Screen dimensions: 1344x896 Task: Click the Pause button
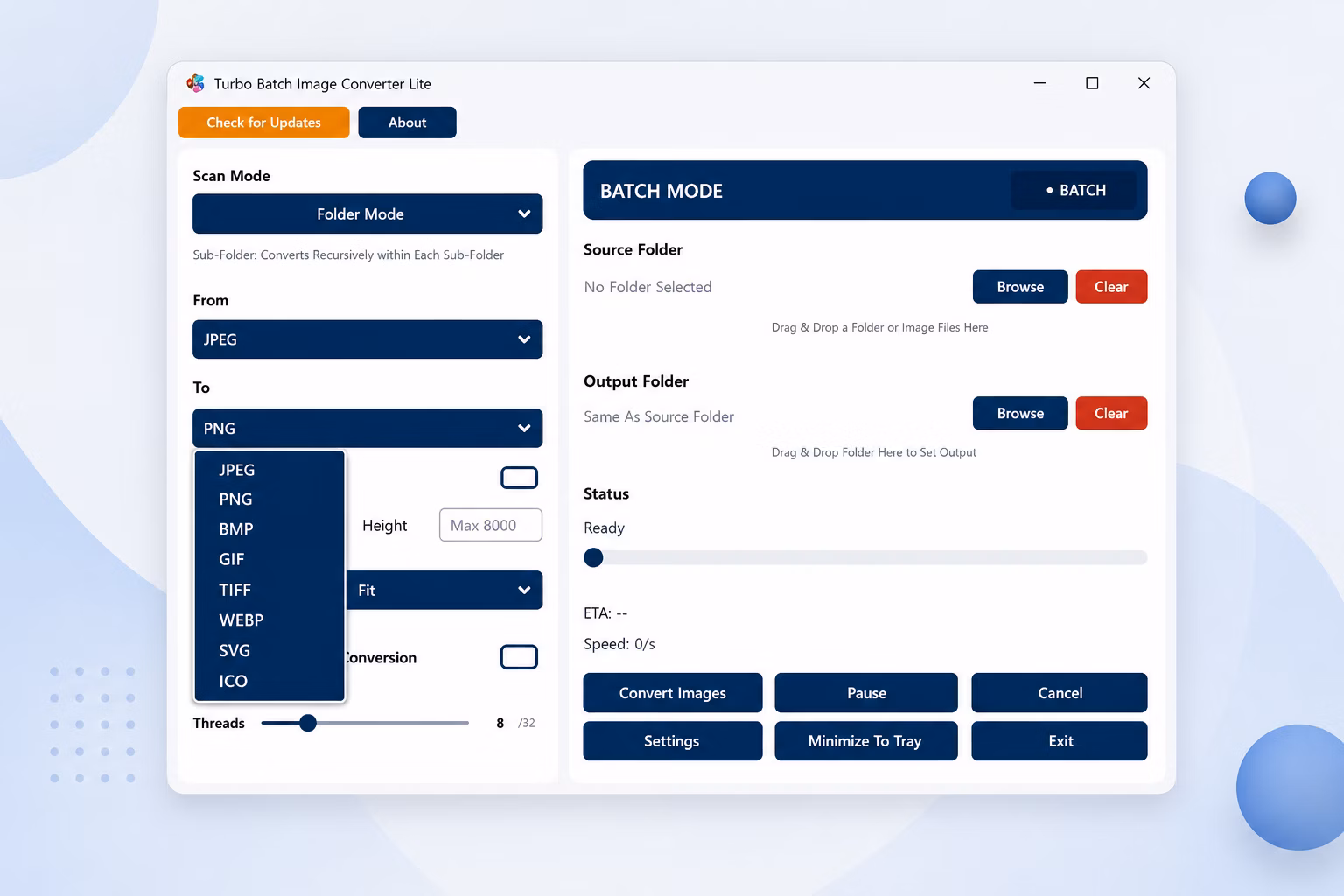coord(866,693)
